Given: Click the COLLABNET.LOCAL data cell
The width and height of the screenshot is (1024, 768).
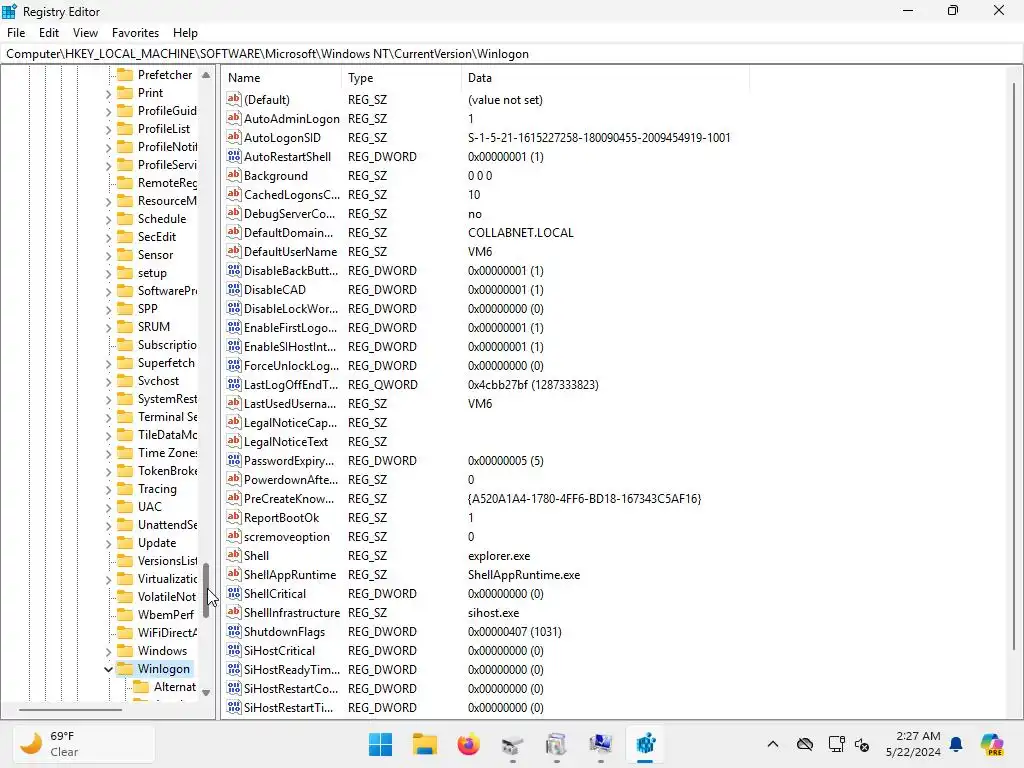Looking at the screenshot, I should click(520, 232).
